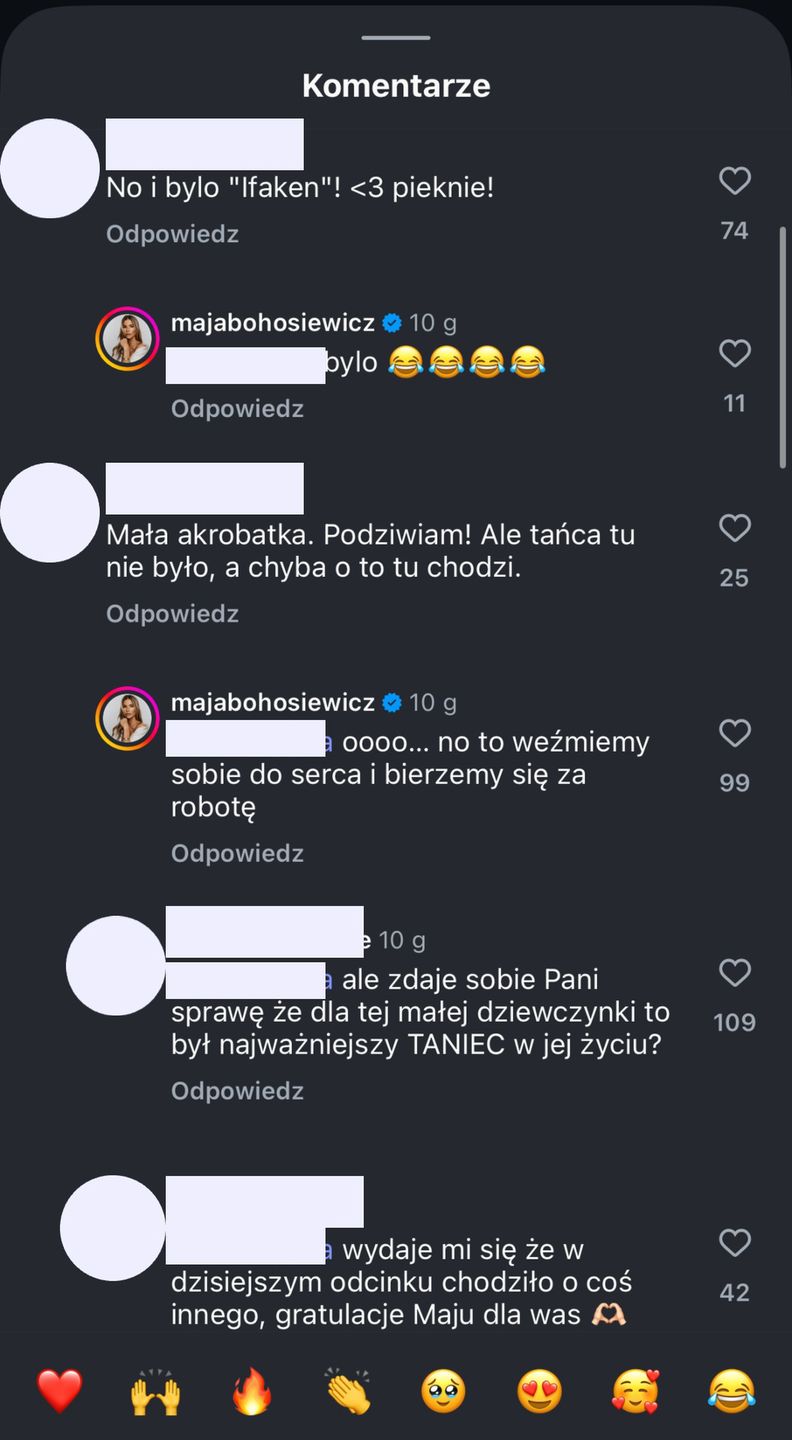Viewport: 792px width, 1440px height.
Task: Like majabohosiewicz's reply with 11 likes
Action: [735, 354]
